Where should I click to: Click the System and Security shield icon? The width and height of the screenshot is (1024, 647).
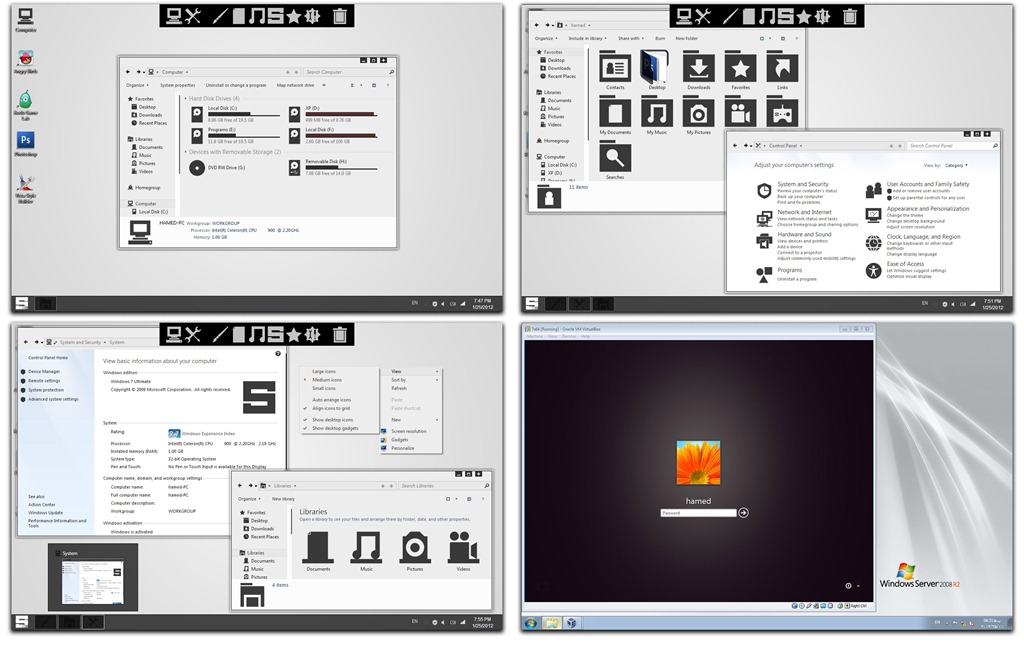[763, 191]
